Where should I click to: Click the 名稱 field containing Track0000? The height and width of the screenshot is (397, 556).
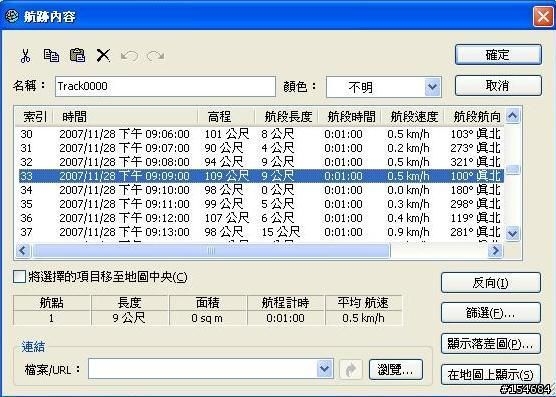(165, 86)
